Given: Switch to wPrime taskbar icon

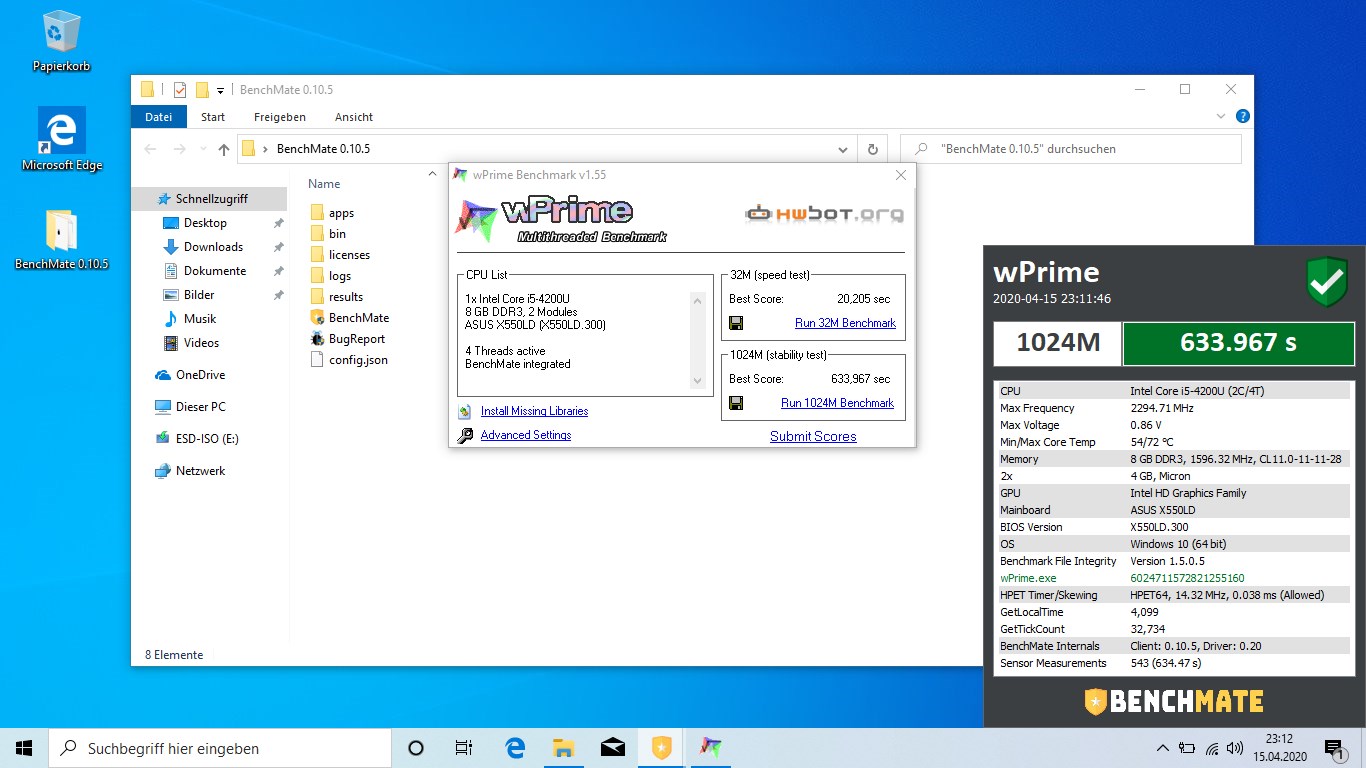Looking at the screenshot, I should (710, 748).
